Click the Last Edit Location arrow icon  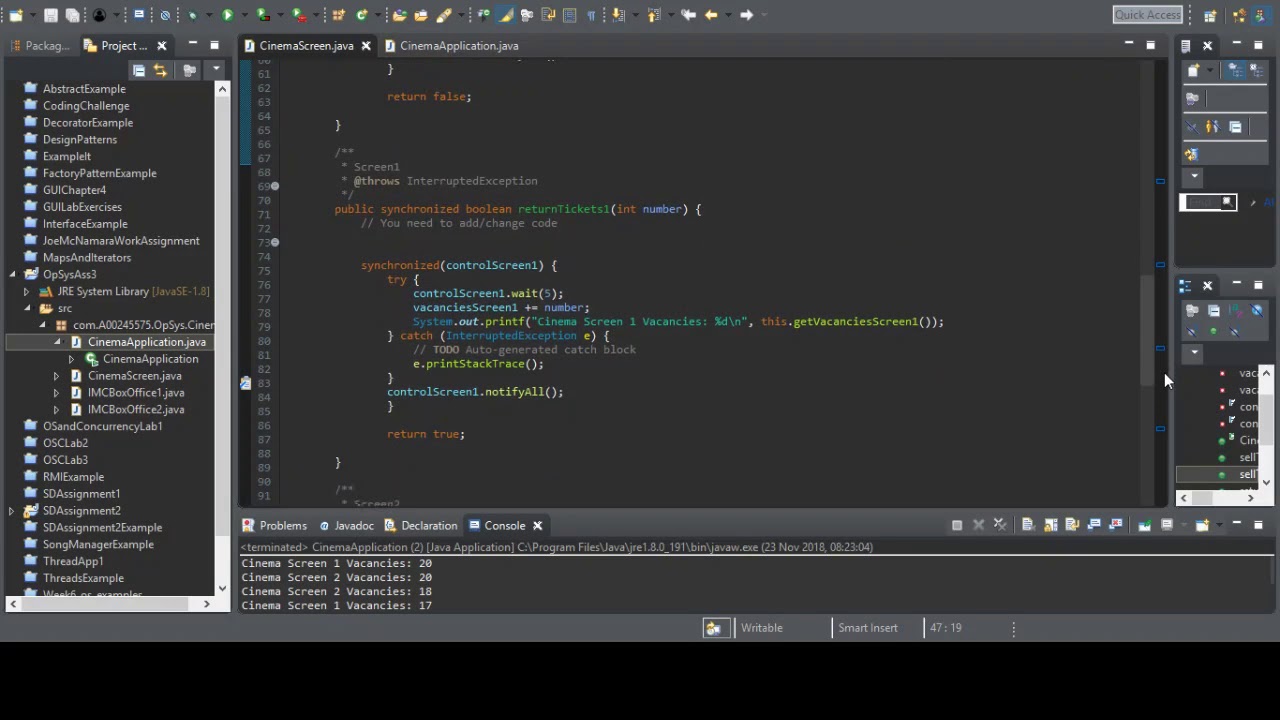click(x=688, y=15)
